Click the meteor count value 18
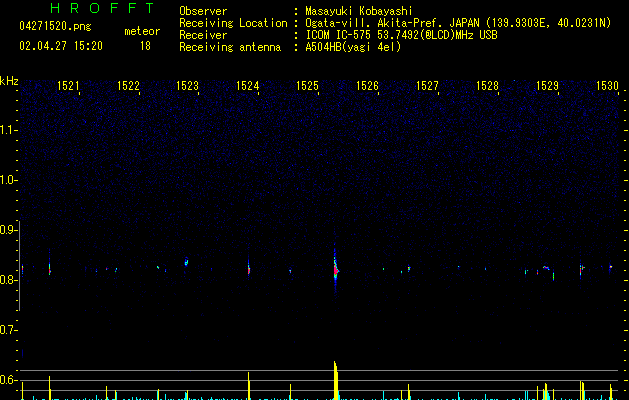This screenshot has width=629, height=400. [x=145, y=46]
